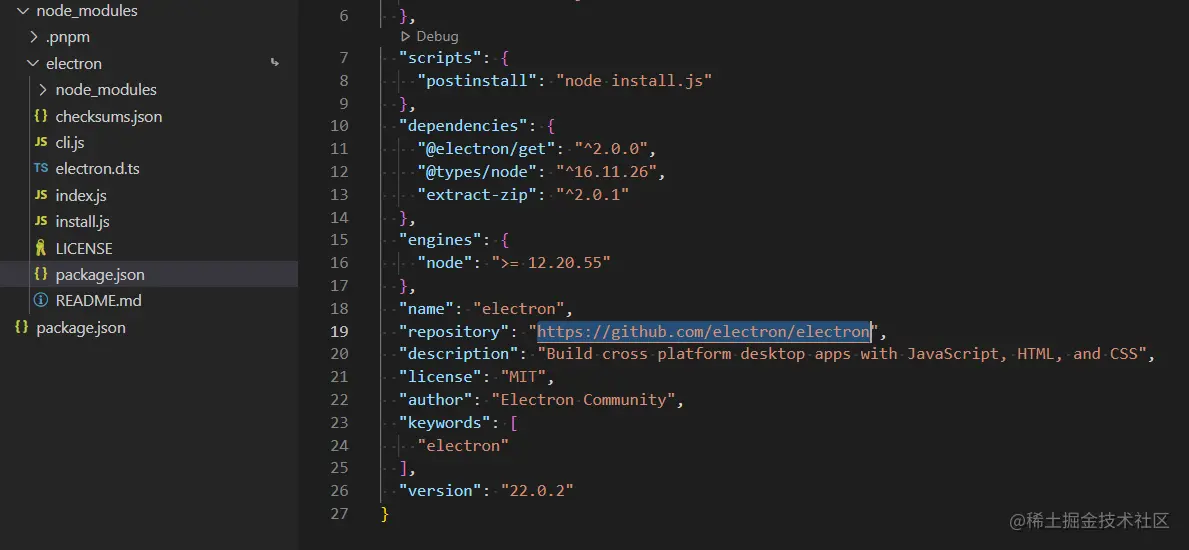Click the JS icon beside cli.js
Screen dimensions: 1189x550
41,143
